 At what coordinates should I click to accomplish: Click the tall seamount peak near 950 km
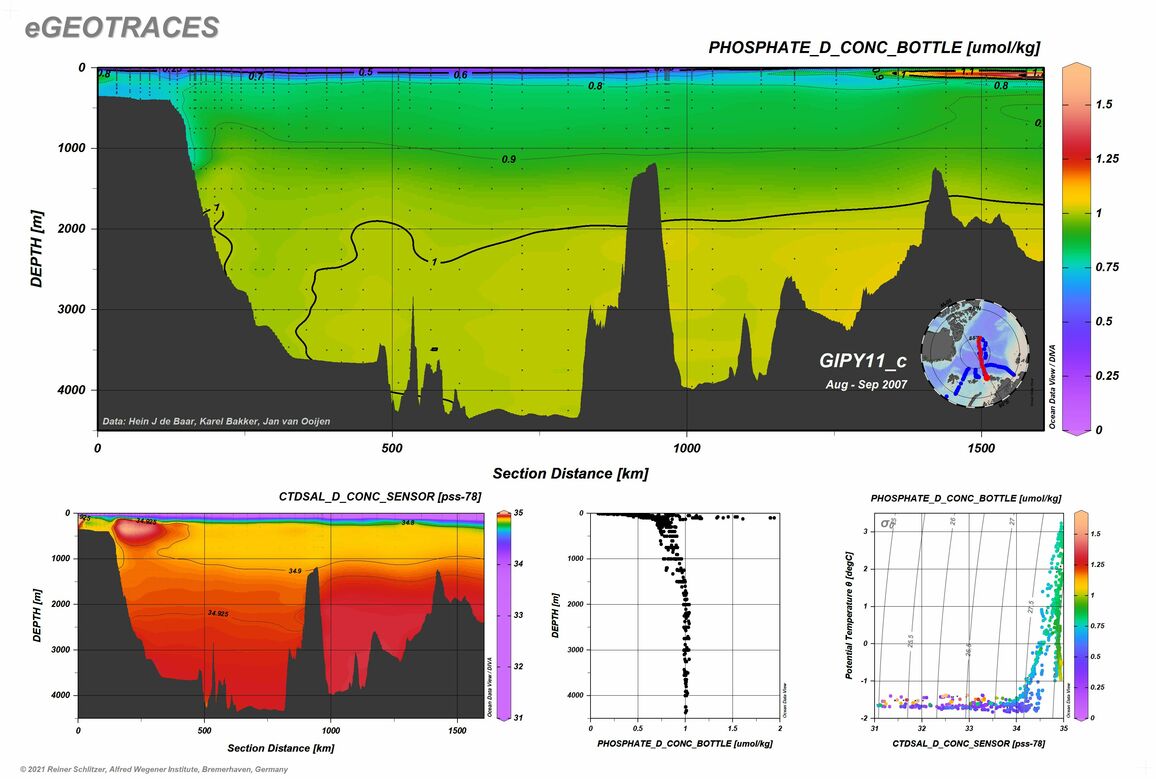pos(647,221)
